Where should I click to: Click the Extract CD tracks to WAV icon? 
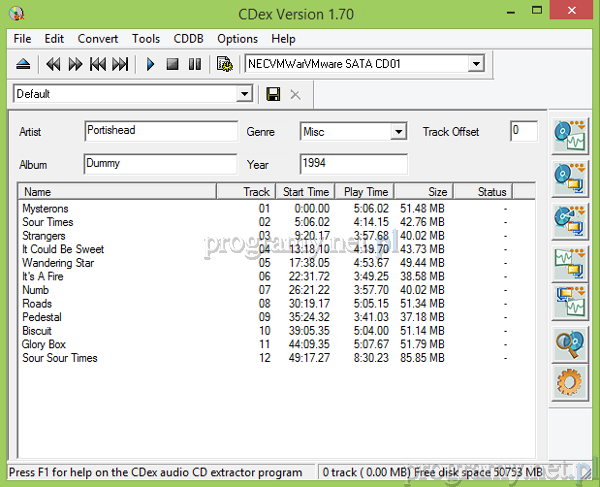568,137
